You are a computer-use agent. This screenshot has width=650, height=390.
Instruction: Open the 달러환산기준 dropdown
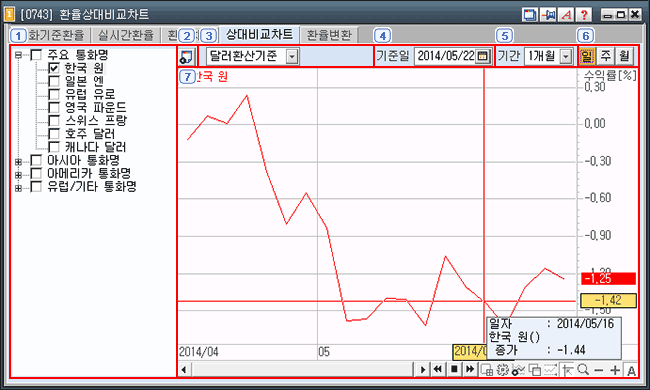point(292,56)
